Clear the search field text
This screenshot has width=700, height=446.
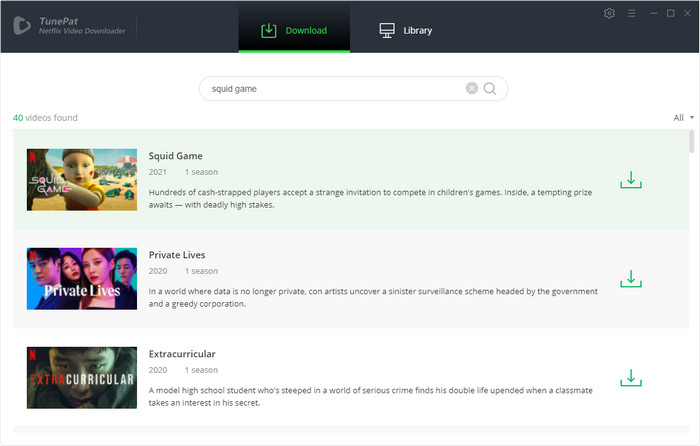[472, 88]
